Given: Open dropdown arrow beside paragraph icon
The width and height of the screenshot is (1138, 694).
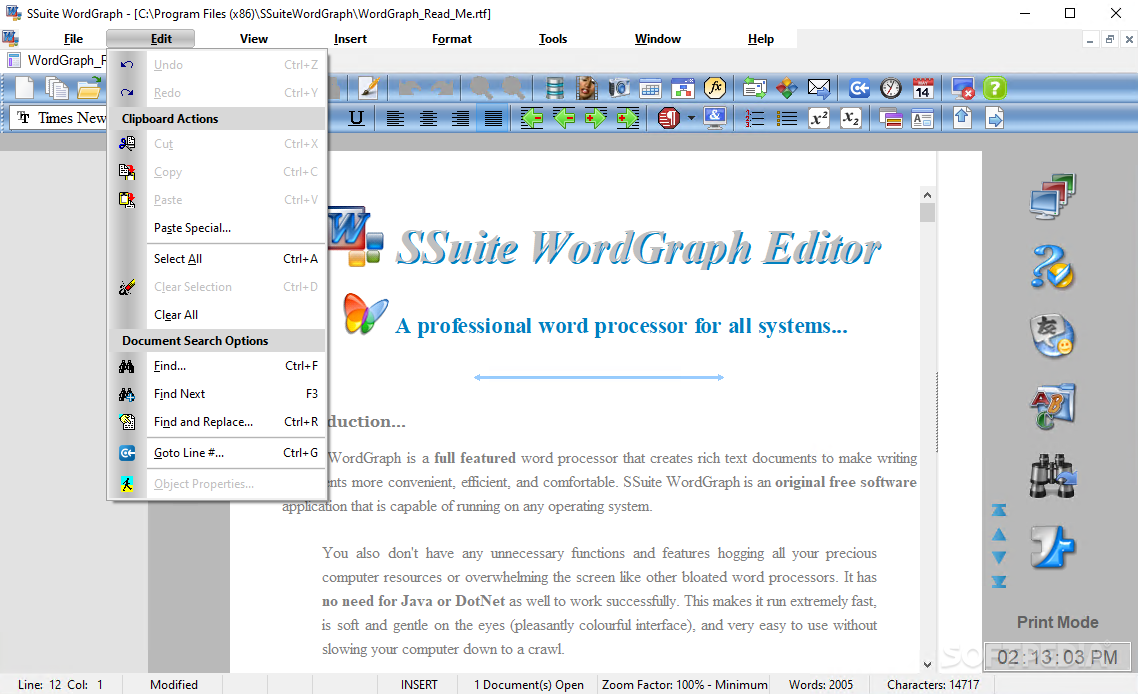Looking at the screenshot, I should click(x=691, y=118).
